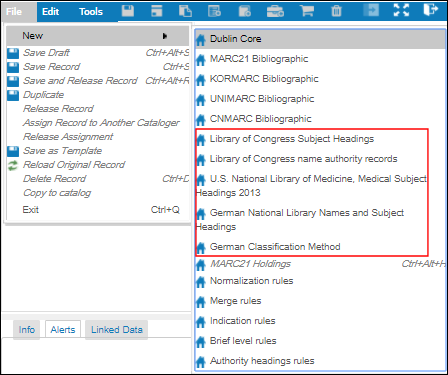The height and width of the screenshot is (375, 448).
Task: Click the house icon beside KORMARC Bibliographic
Action: click(x=201, y=80)
